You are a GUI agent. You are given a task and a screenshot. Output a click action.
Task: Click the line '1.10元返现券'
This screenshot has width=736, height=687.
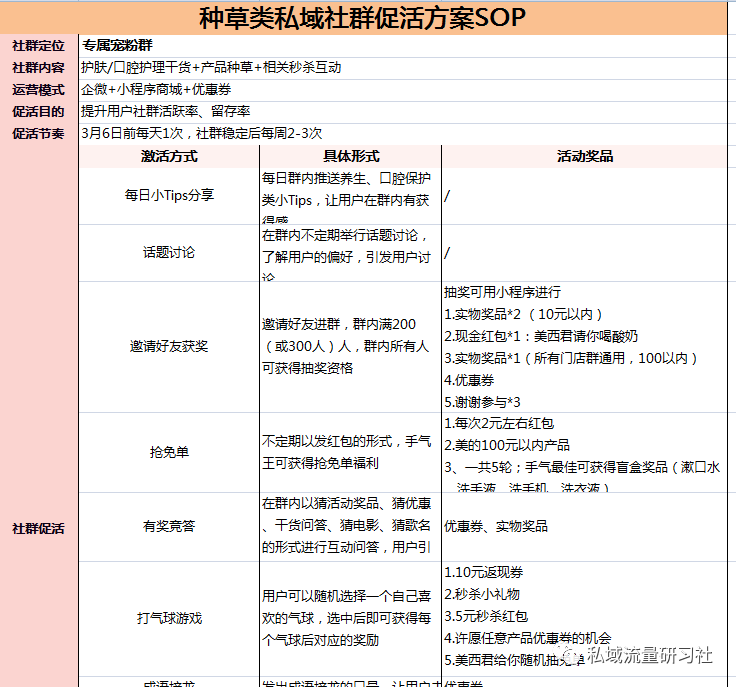coord(483,572)
